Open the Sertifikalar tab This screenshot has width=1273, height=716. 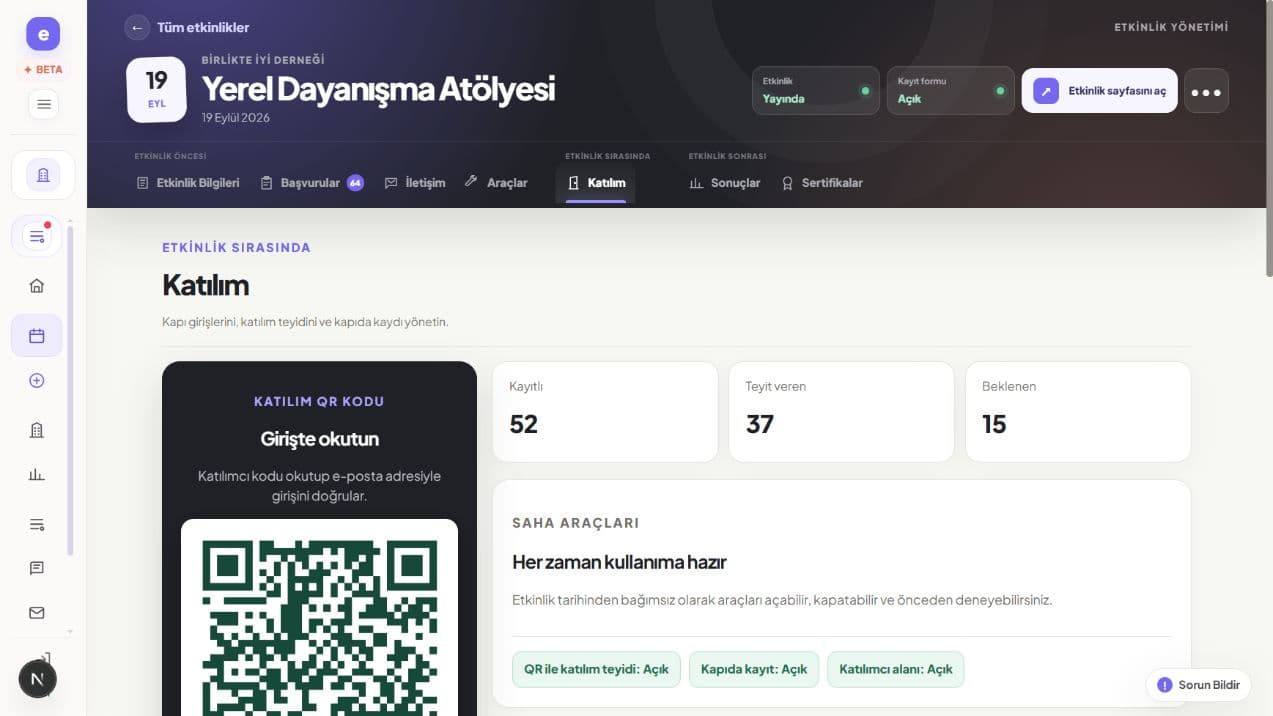pos(822,183)
